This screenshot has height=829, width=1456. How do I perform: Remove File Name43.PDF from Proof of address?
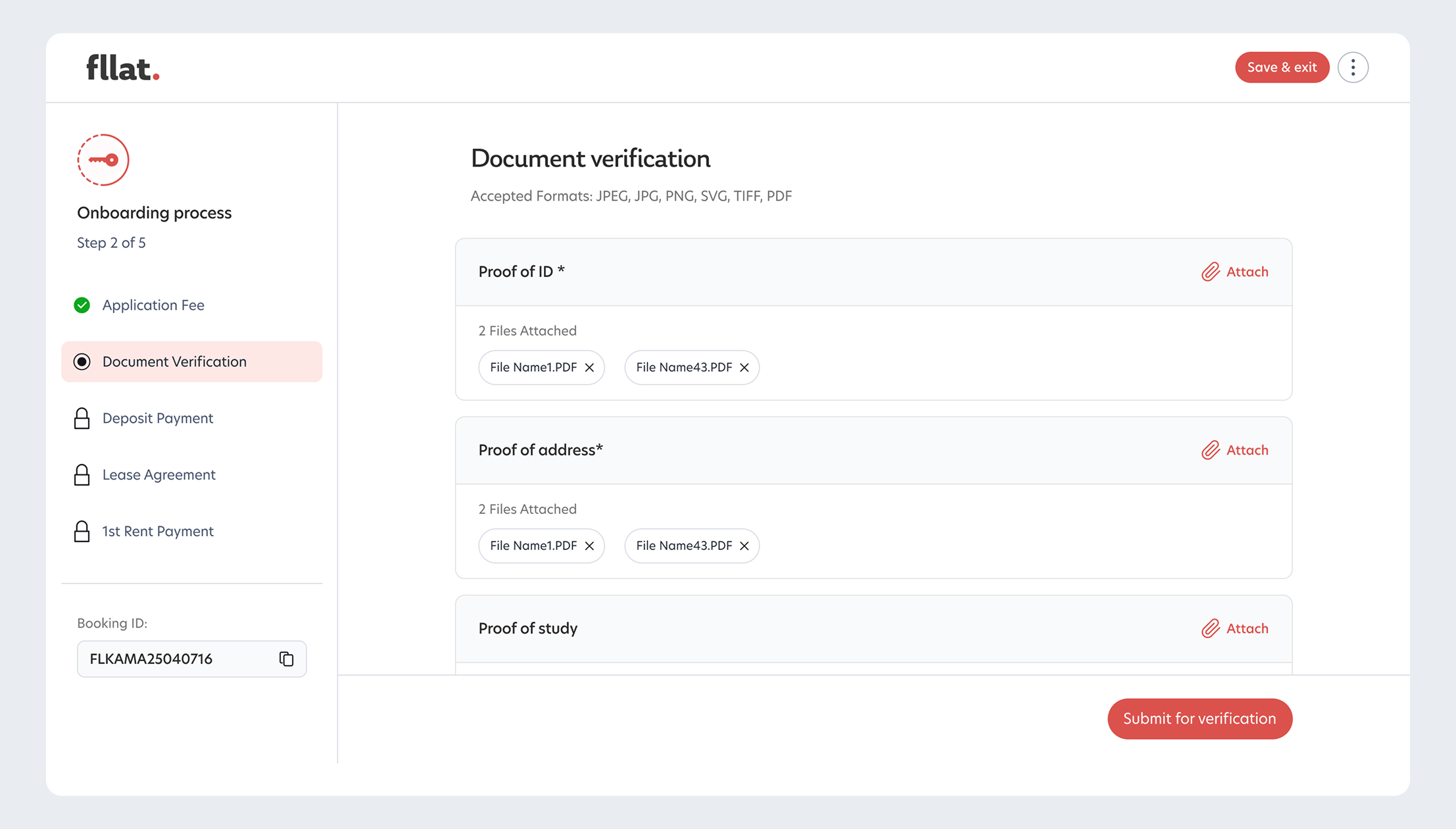tap(744, 545)
